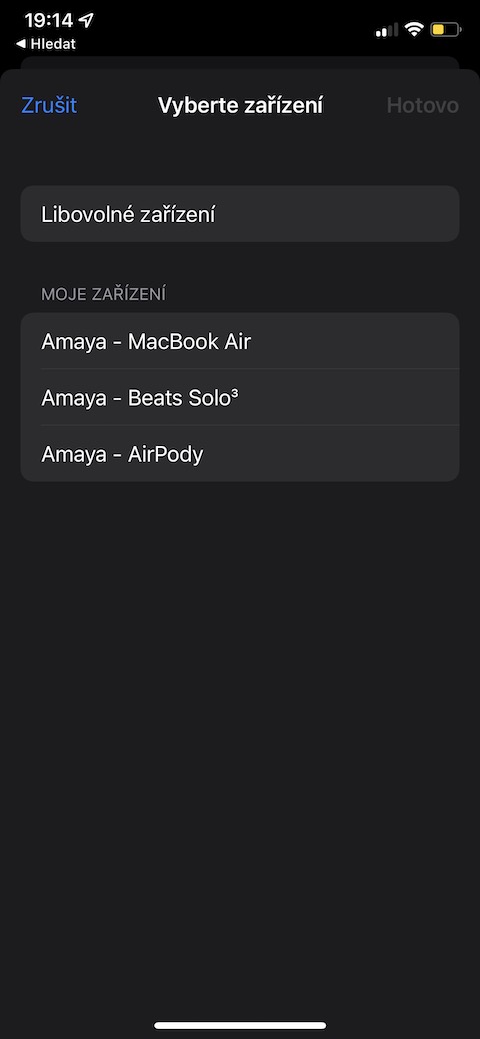Choose Amaya - MacBook Air device
480x1039 pixels.
240,341
